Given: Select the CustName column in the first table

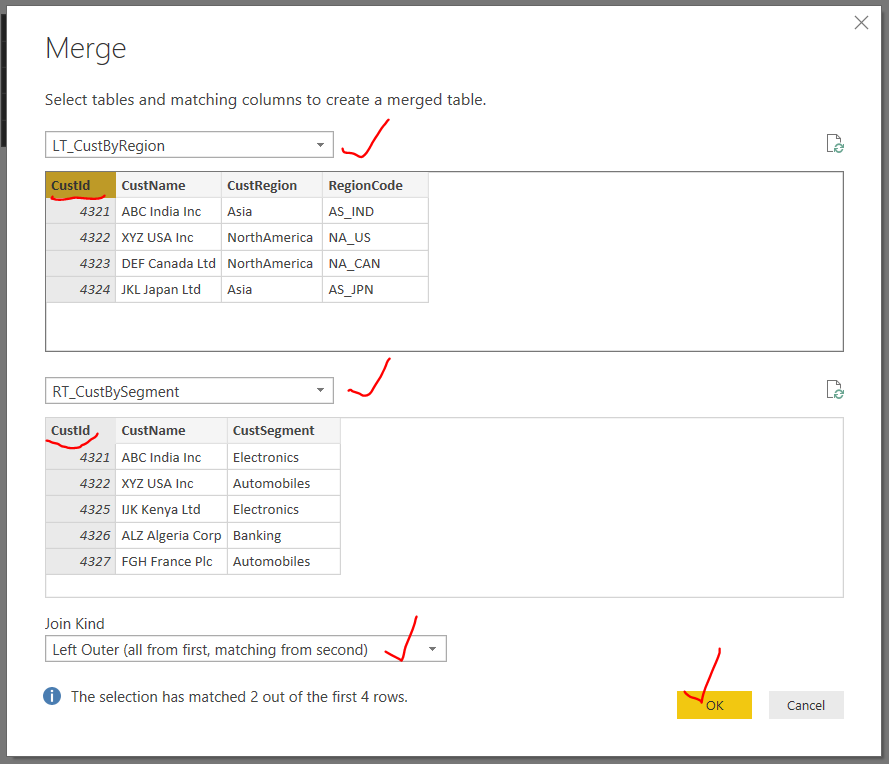Looking at the screenshot, I should 167,185.
